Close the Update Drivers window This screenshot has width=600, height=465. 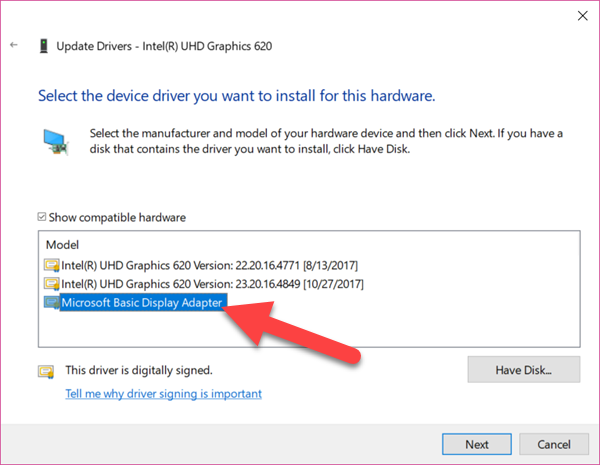tap(582, 16)
